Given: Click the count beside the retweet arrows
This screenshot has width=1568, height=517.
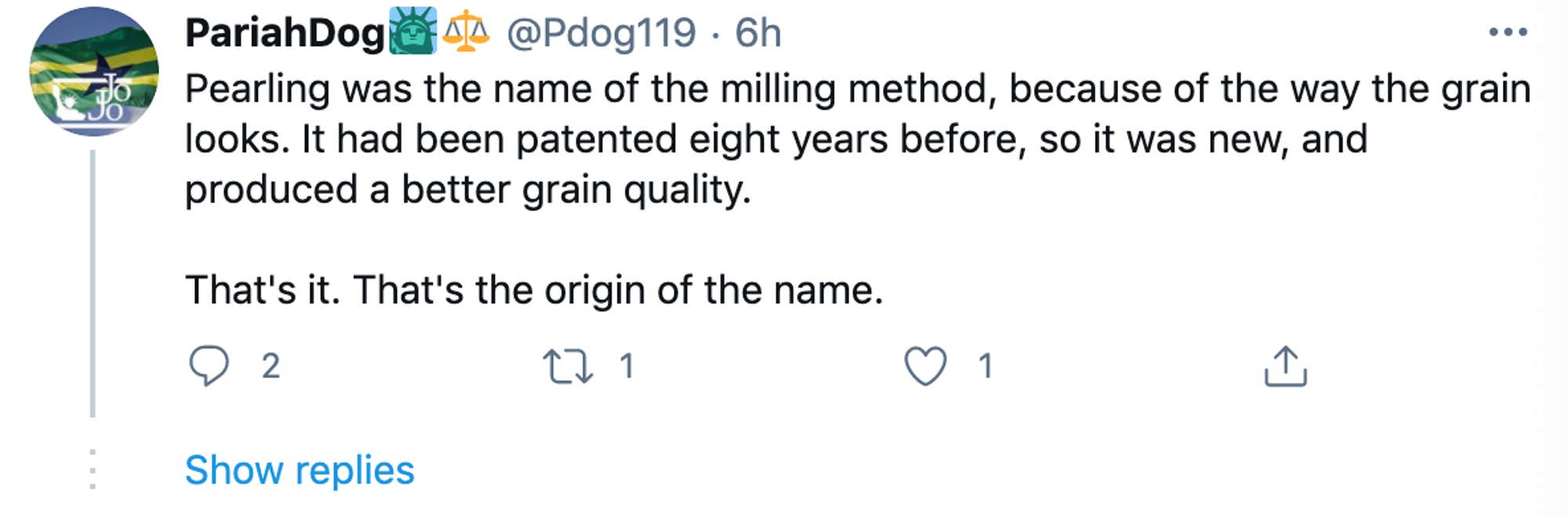Looking at the screenshot, I should [626, 366].
